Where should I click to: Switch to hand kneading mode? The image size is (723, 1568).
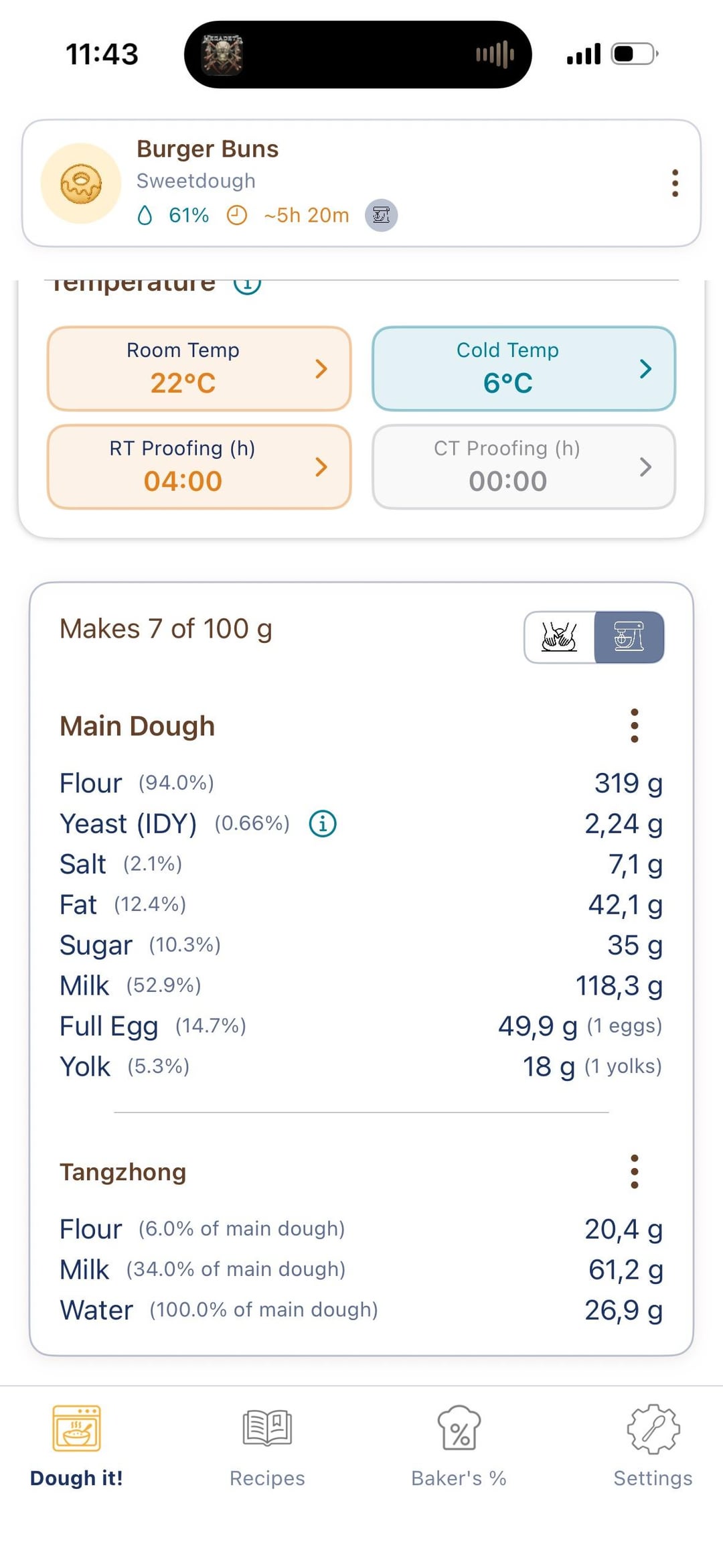[560, 637]
